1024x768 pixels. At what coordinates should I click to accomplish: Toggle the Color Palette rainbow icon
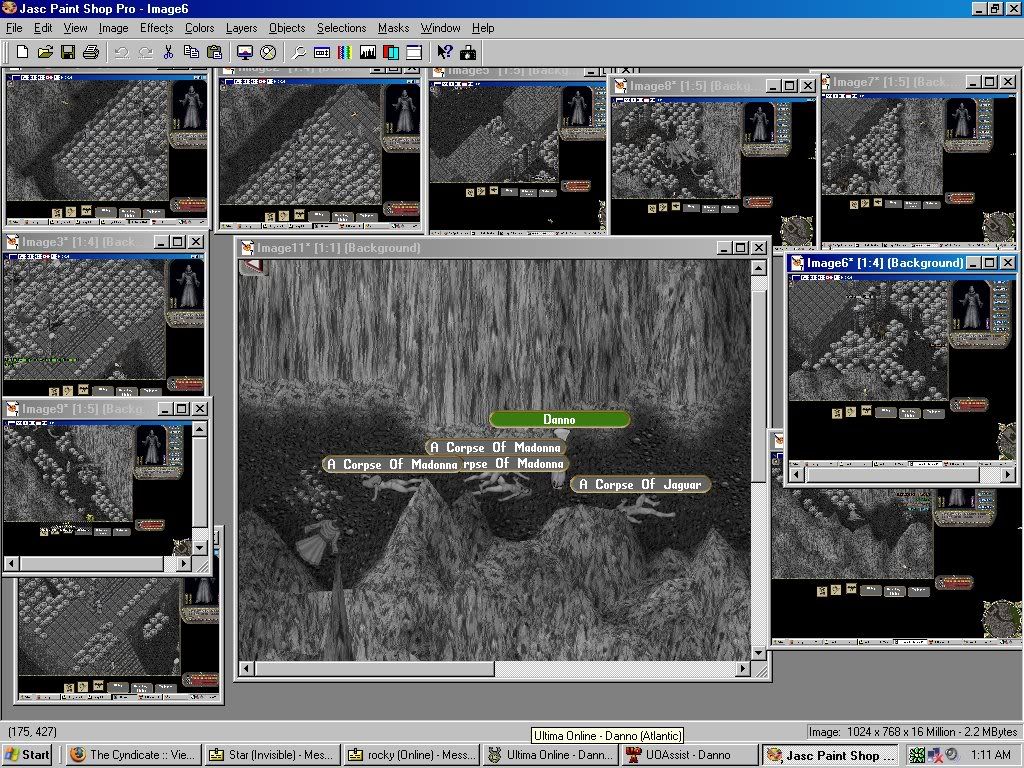(x=345, y=52)
